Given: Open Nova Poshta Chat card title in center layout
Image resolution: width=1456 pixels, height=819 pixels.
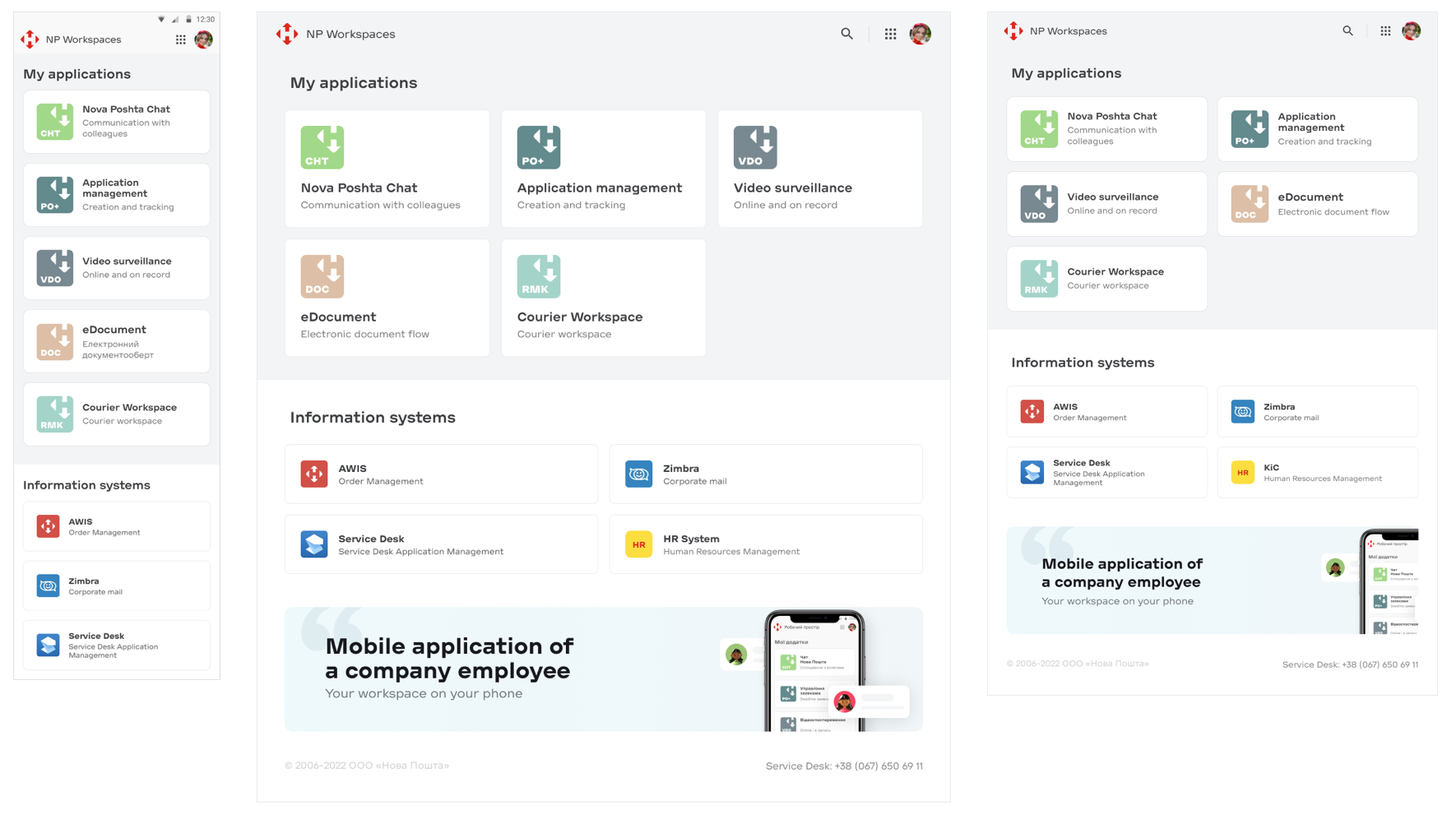Looking at the screenshot, I should pos(359,188).
